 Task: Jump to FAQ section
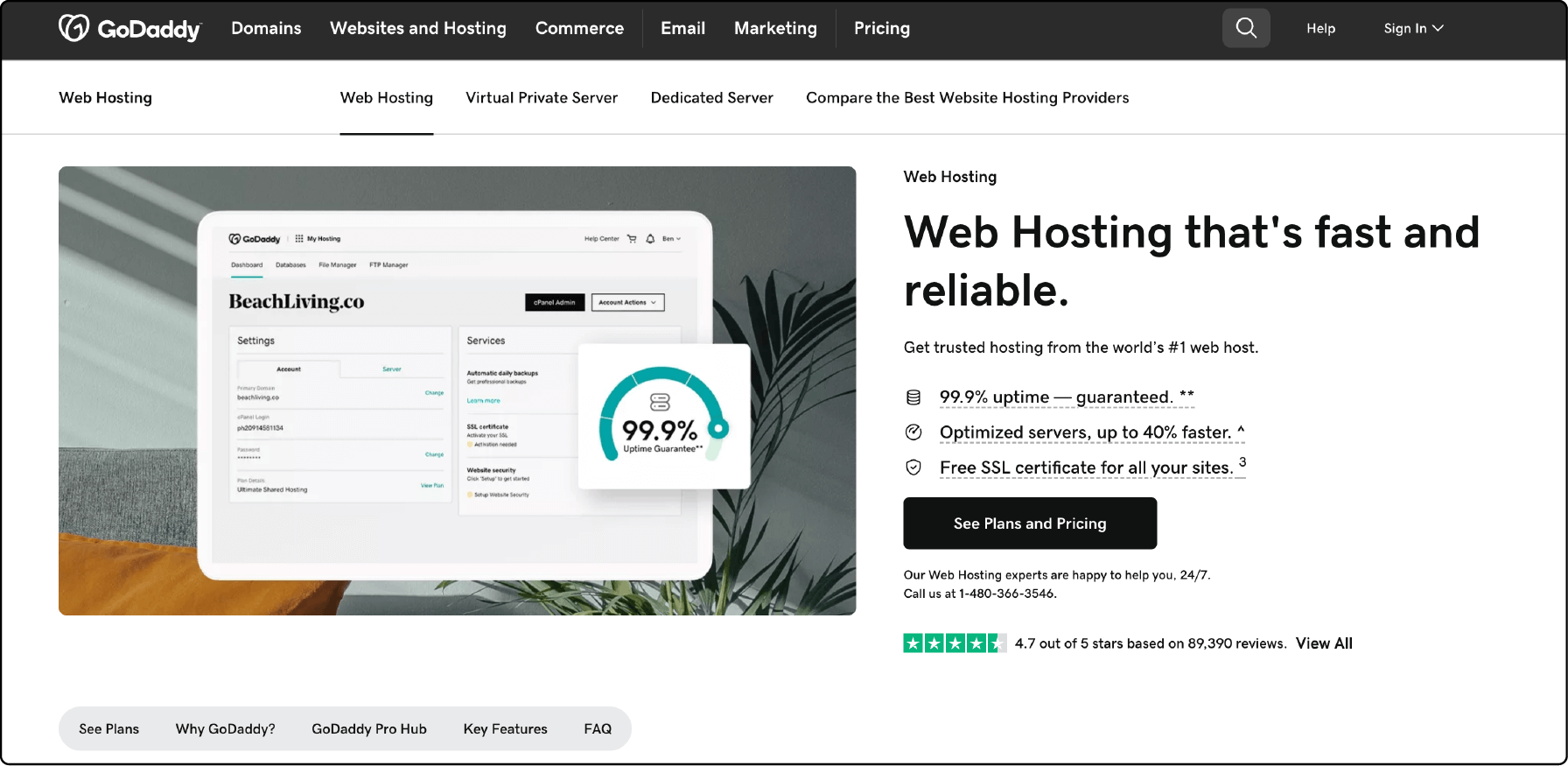coord(598,728)
